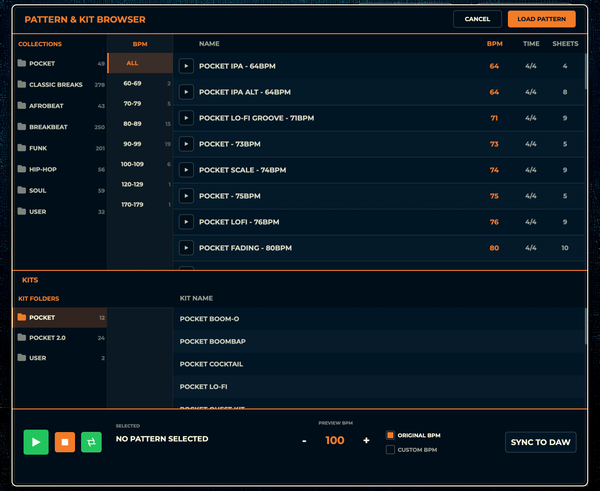This screenshot has width=600, height=491.
Task: Filter patterns by 170-179 BPM
Action: click(140, 205)
